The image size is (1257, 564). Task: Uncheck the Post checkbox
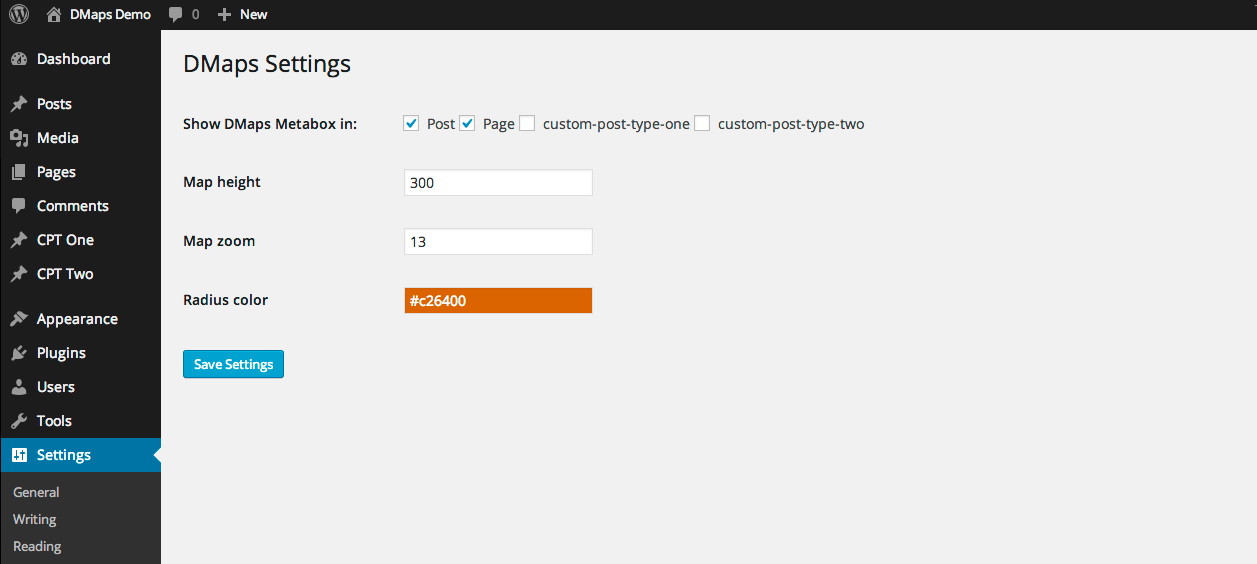point(411,123)
